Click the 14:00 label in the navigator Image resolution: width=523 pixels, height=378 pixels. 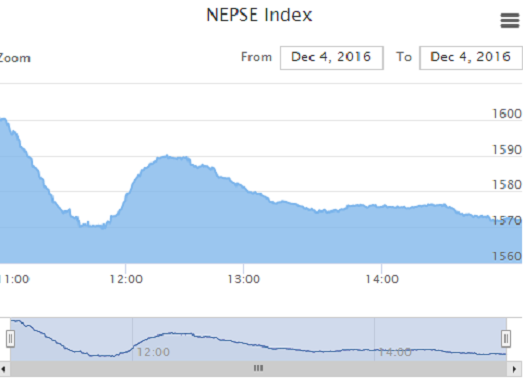pos(395,352)
